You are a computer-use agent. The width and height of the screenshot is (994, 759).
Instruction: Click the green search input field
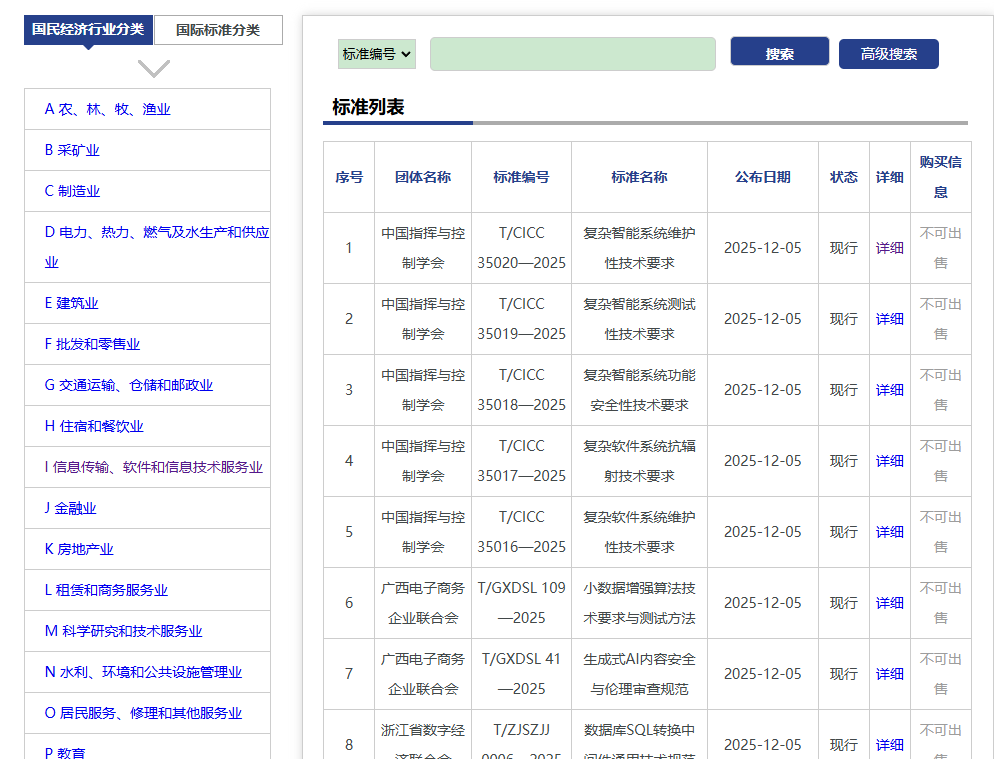pyautogui.click(x=572, y=54)
